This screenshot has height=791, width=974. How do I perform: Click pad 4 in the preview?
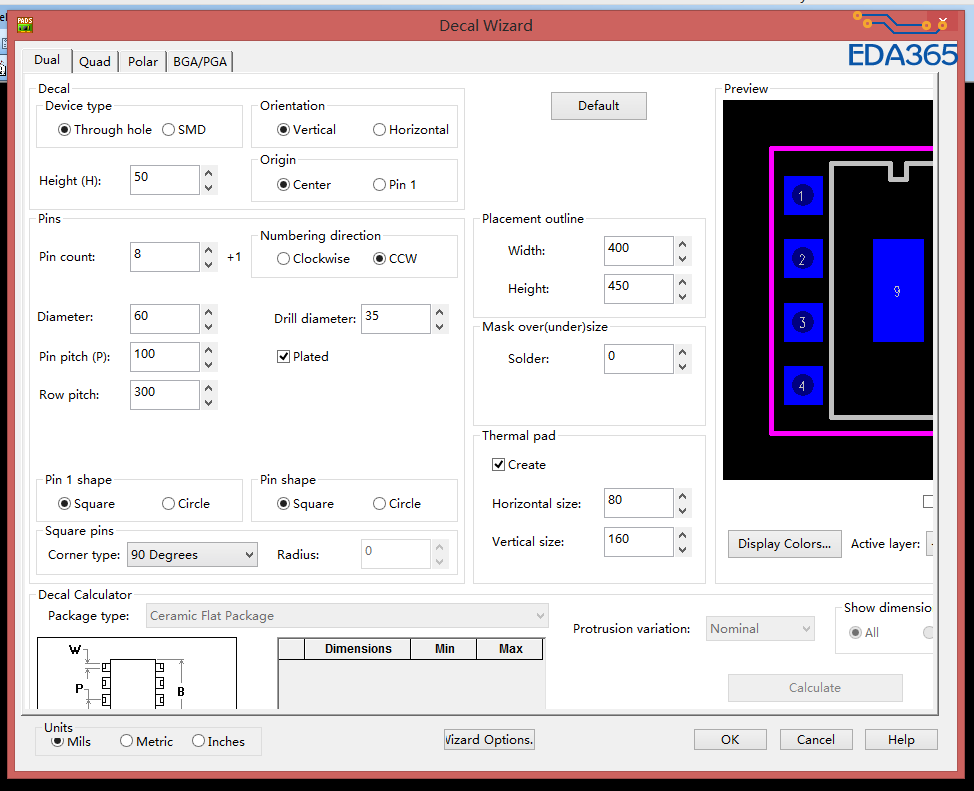(x=803, y=386)
